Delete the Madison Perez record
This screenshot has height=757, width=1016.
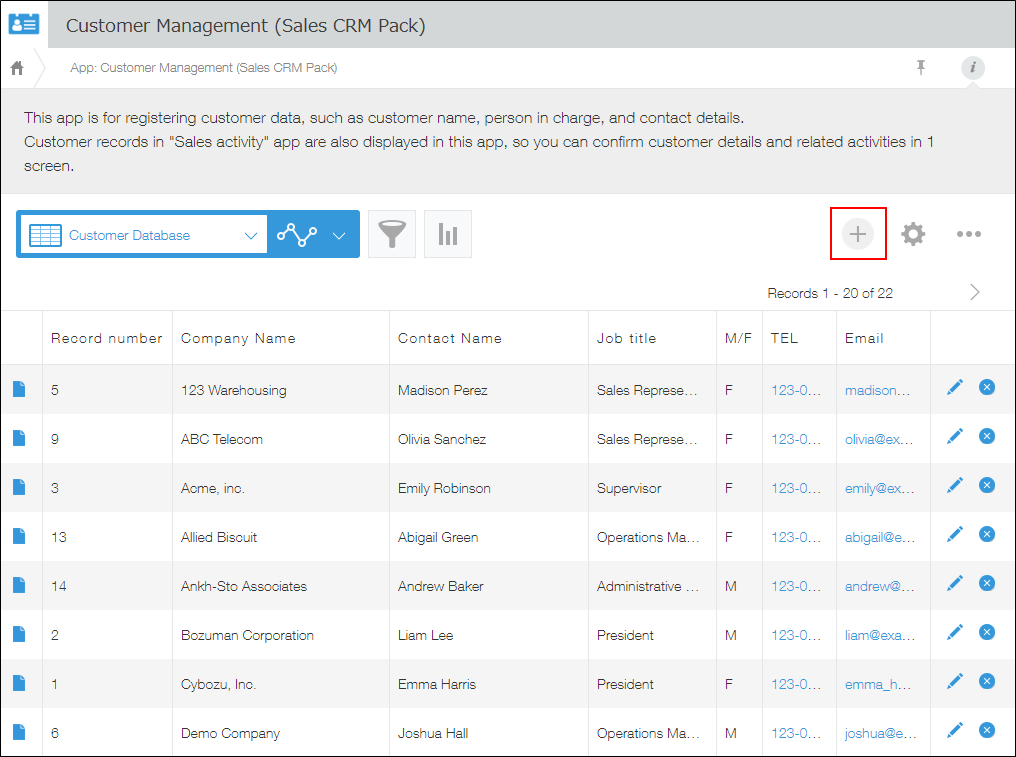click(x=987, y=388)
